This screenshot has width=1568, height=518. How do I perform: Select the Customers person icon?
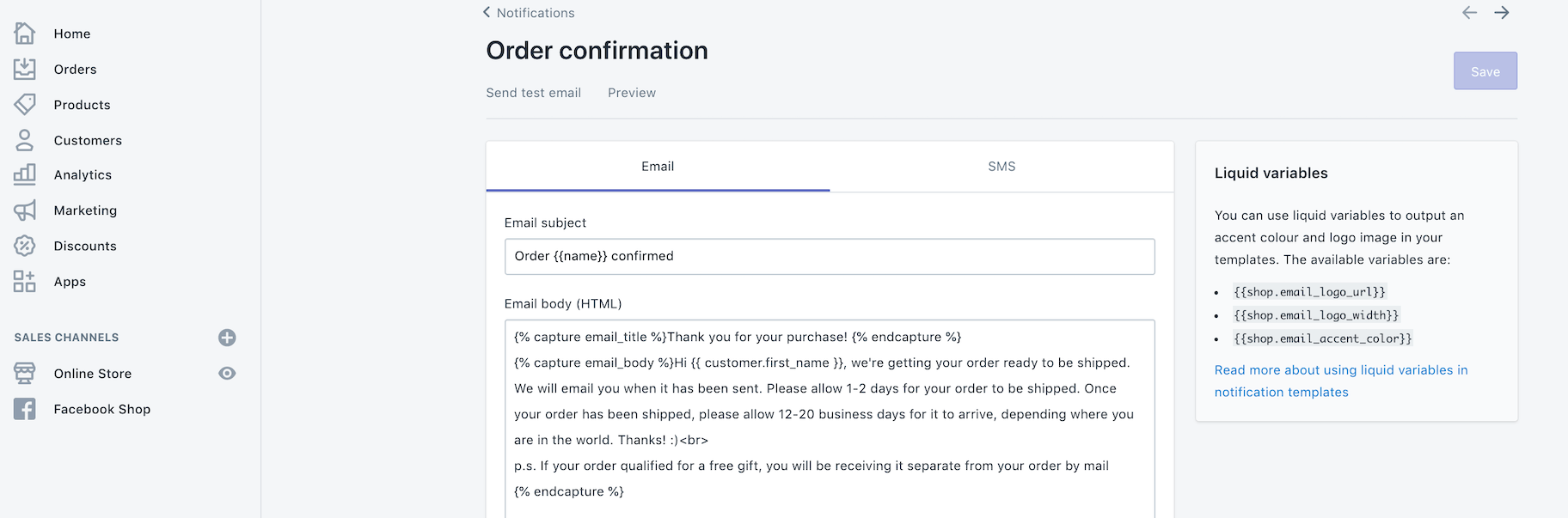coord(25,140)
